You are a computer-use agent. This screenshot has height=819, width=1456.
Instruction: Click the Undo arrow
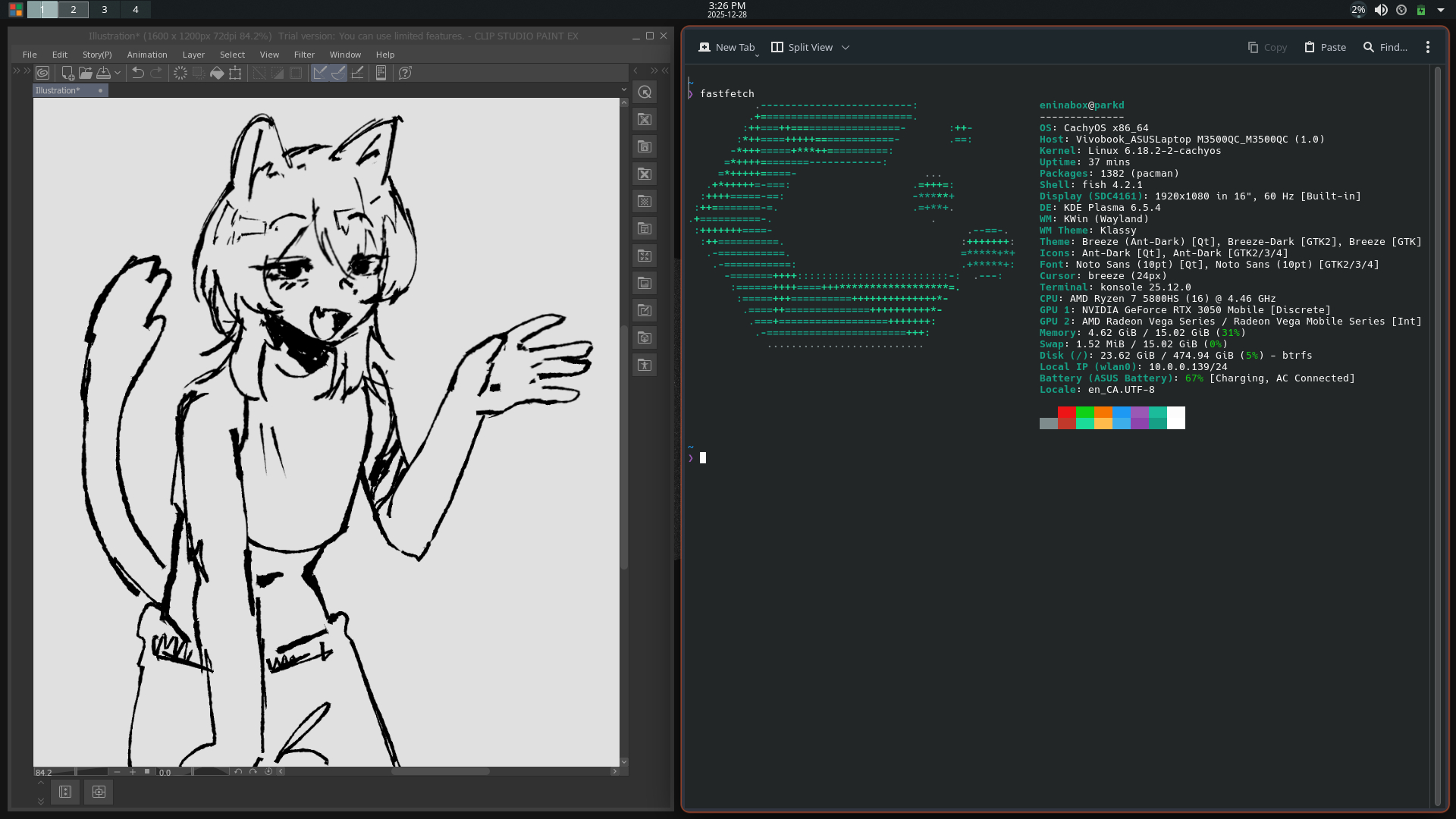pos(137,73)
